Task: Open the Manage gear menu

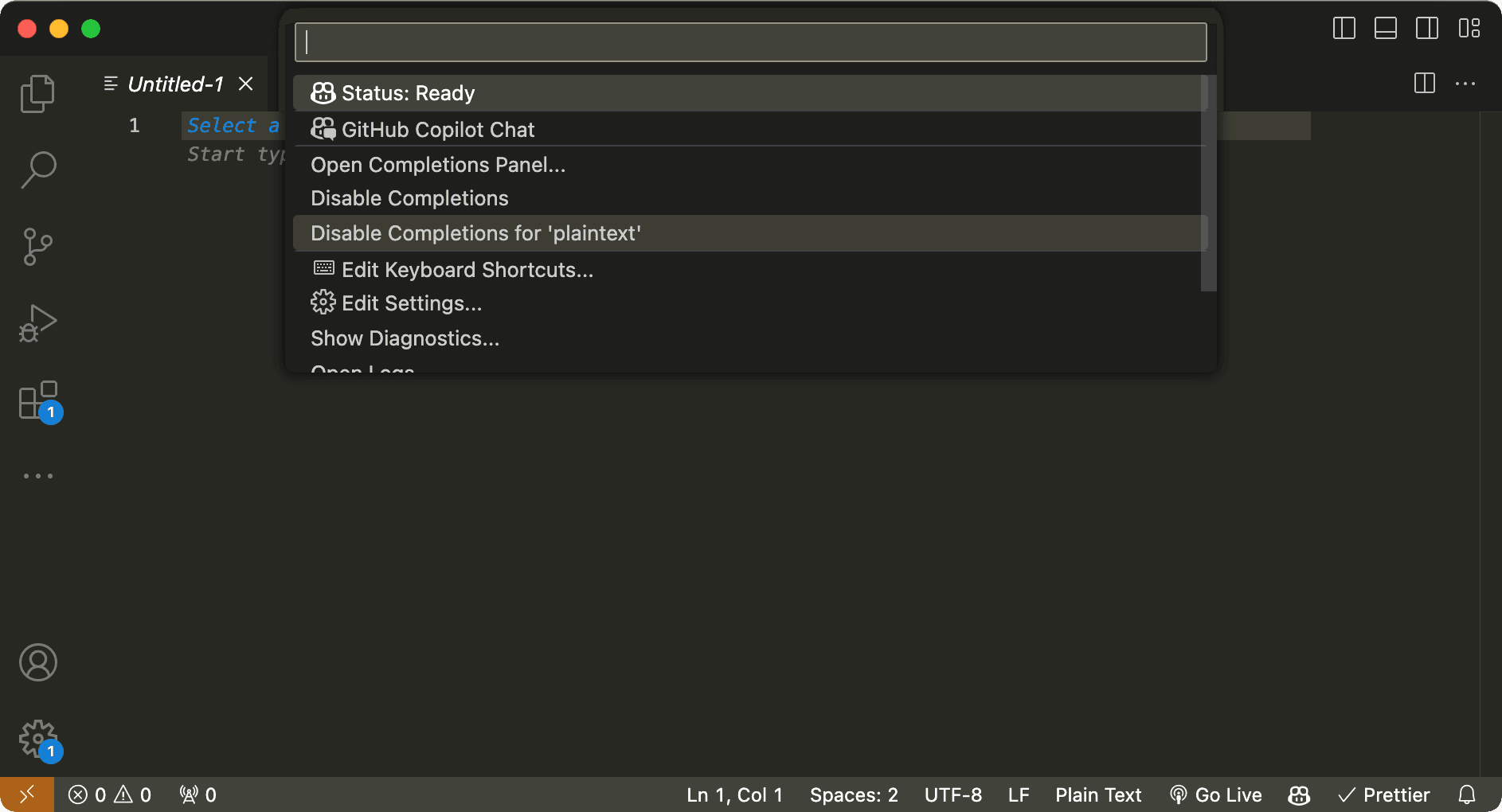Action: 37,738
